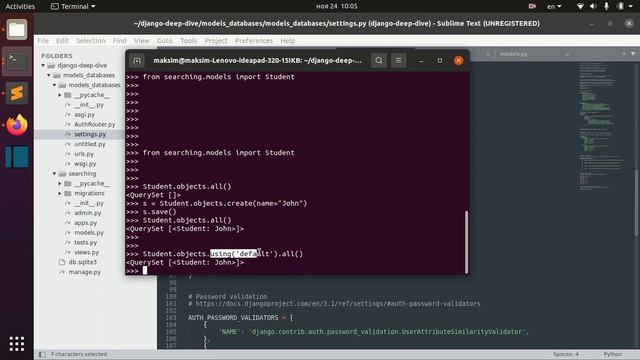Open Find menu
640x360 pixels.
(119, 40)
